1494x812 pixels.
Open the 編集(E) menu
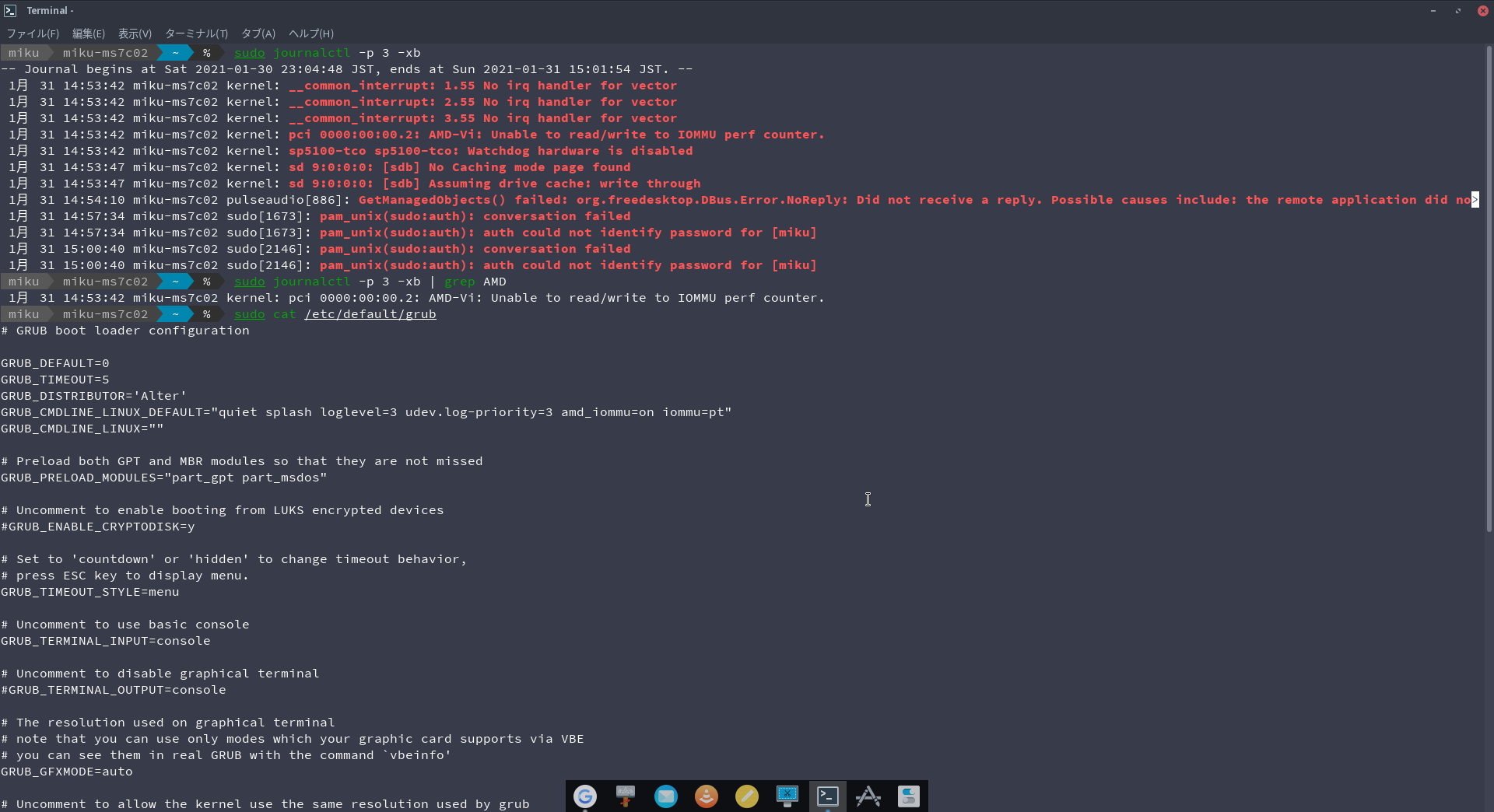tap(88, 33)
